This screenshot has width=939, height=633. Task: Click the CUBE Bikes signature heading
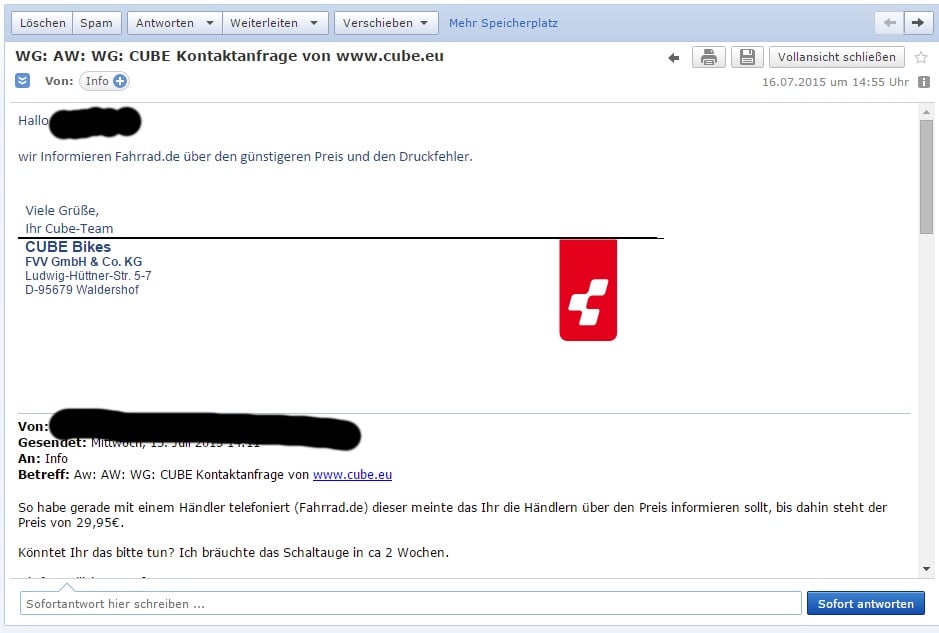pos(68,247)
